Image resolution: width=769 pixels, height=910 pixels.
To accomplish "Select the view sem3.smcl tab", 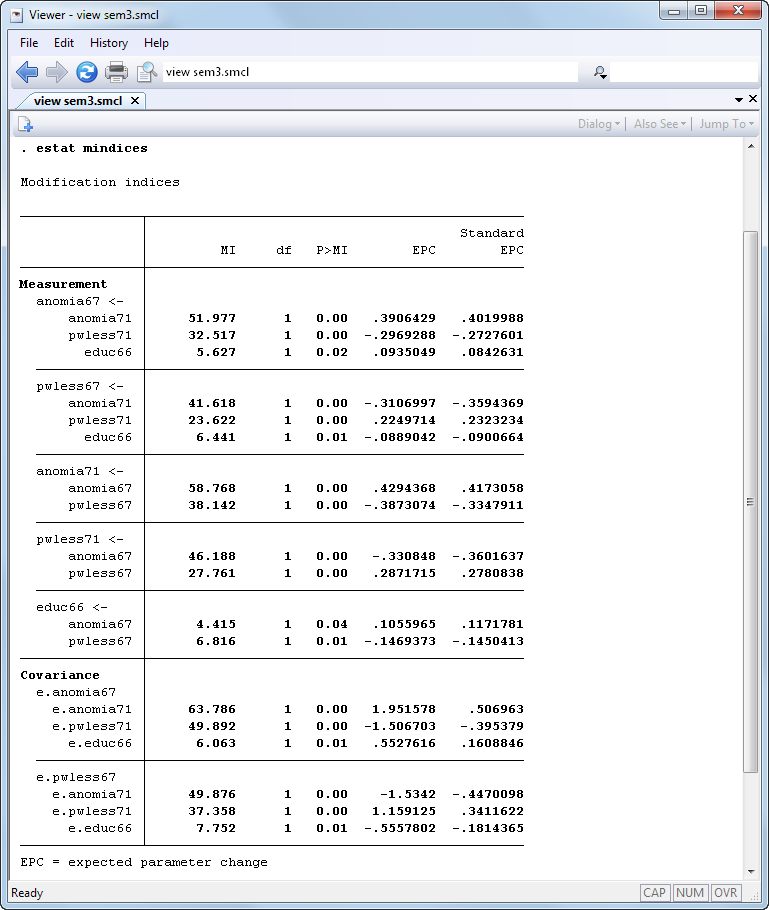I will pos(78,101).
